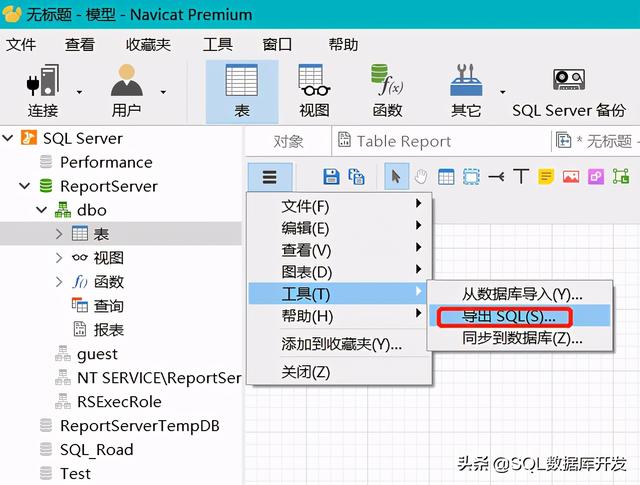Choose 添加到收藏夹(Y)... in popup menu

coord(341,344)
